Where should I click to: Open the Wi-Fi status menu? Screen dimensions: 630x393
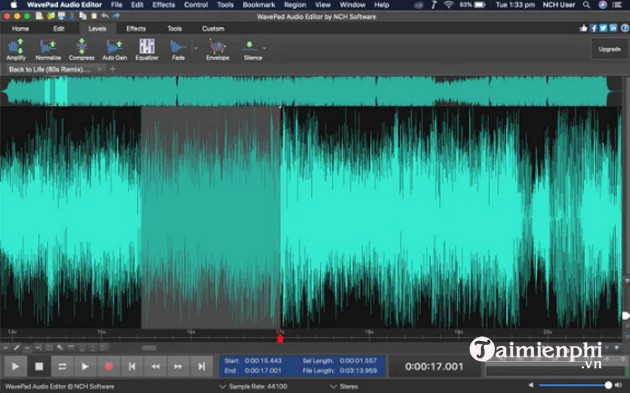coord(448,5)
